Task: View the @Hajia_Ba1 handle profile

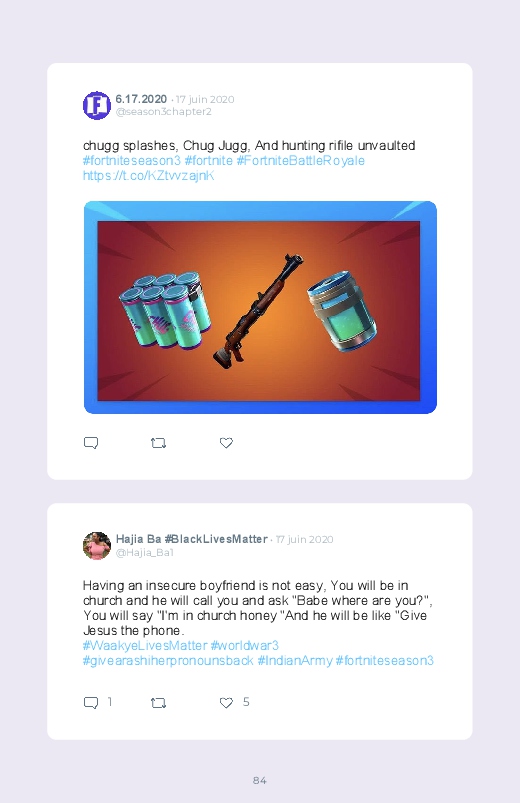Action: (144, 553)
